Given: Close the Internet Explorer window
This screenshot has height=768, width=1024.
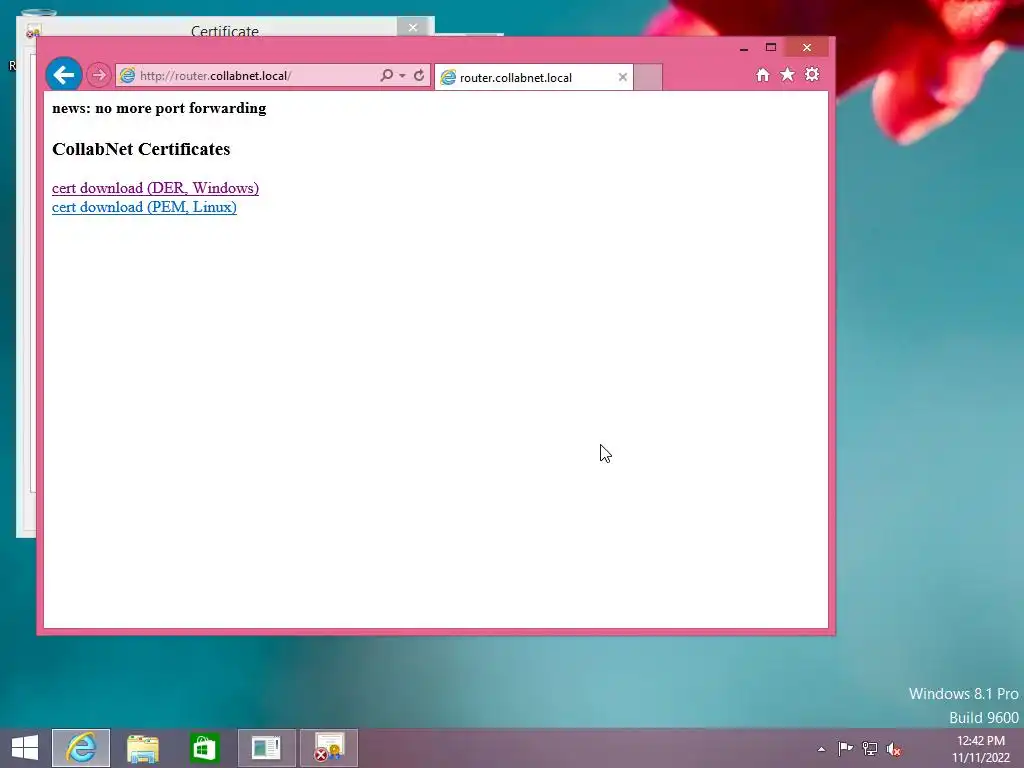Looking at the screenshot, I should tap(807, 48).
